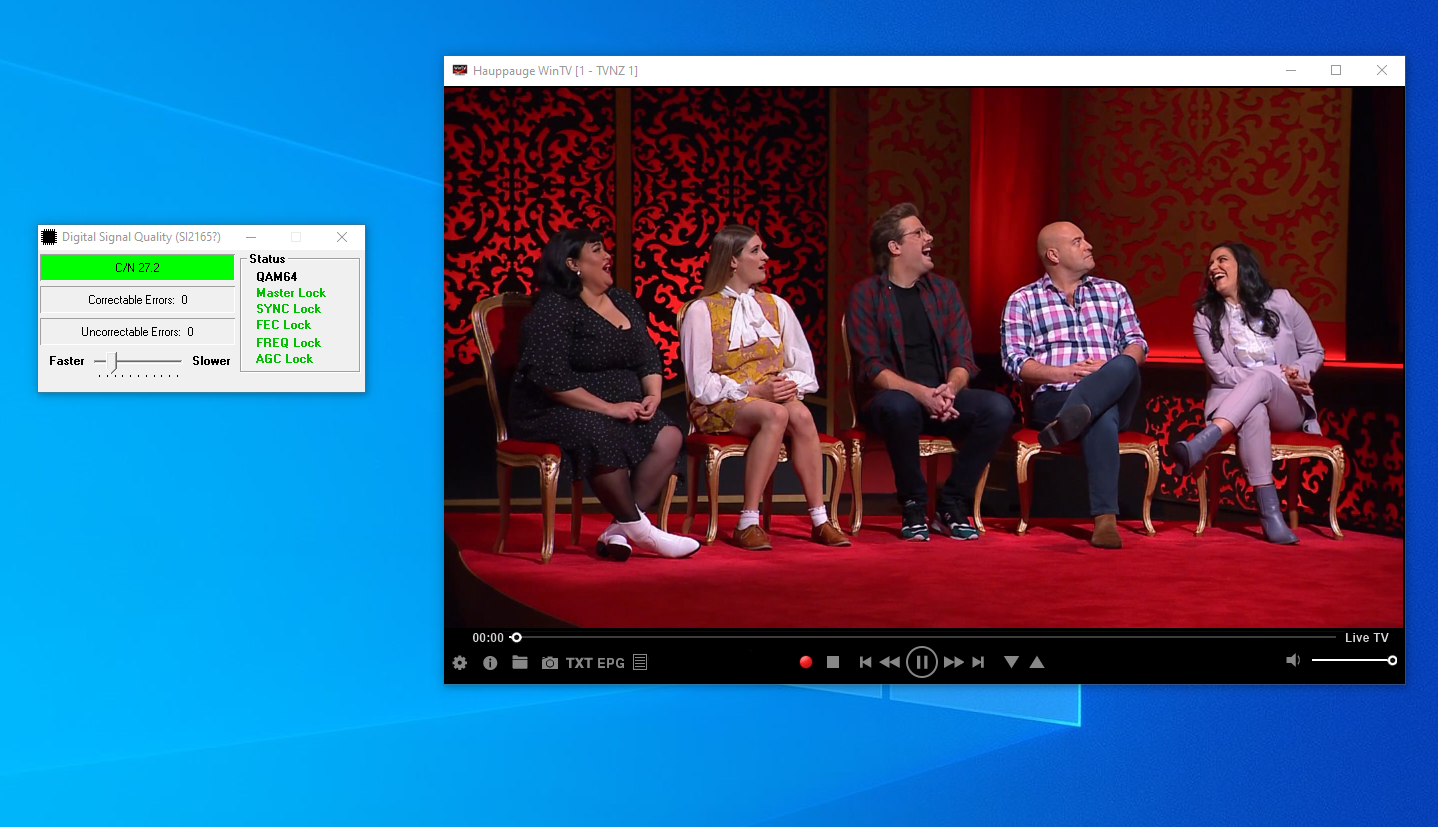Image resolution: width=1438 pixels, height=827 pixels.
Task: Start recording with red record button
Action: [806, 662]
